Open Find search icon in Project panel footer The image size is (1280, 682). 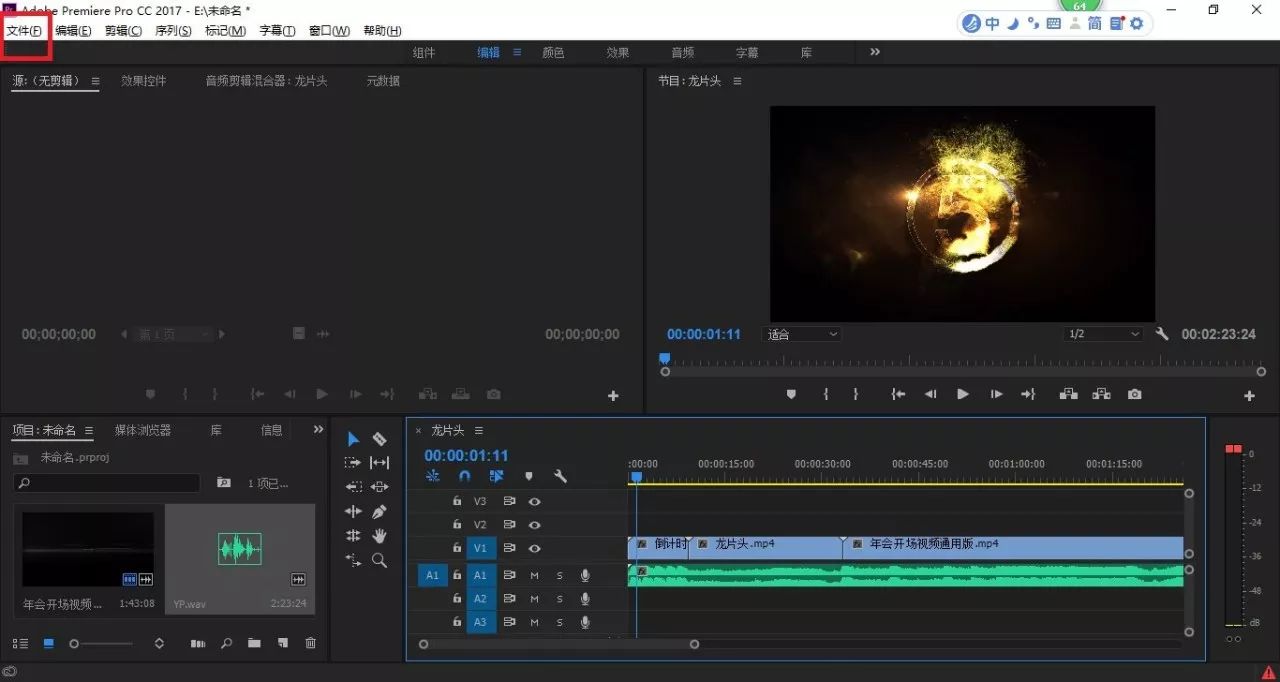coord(226,644)
